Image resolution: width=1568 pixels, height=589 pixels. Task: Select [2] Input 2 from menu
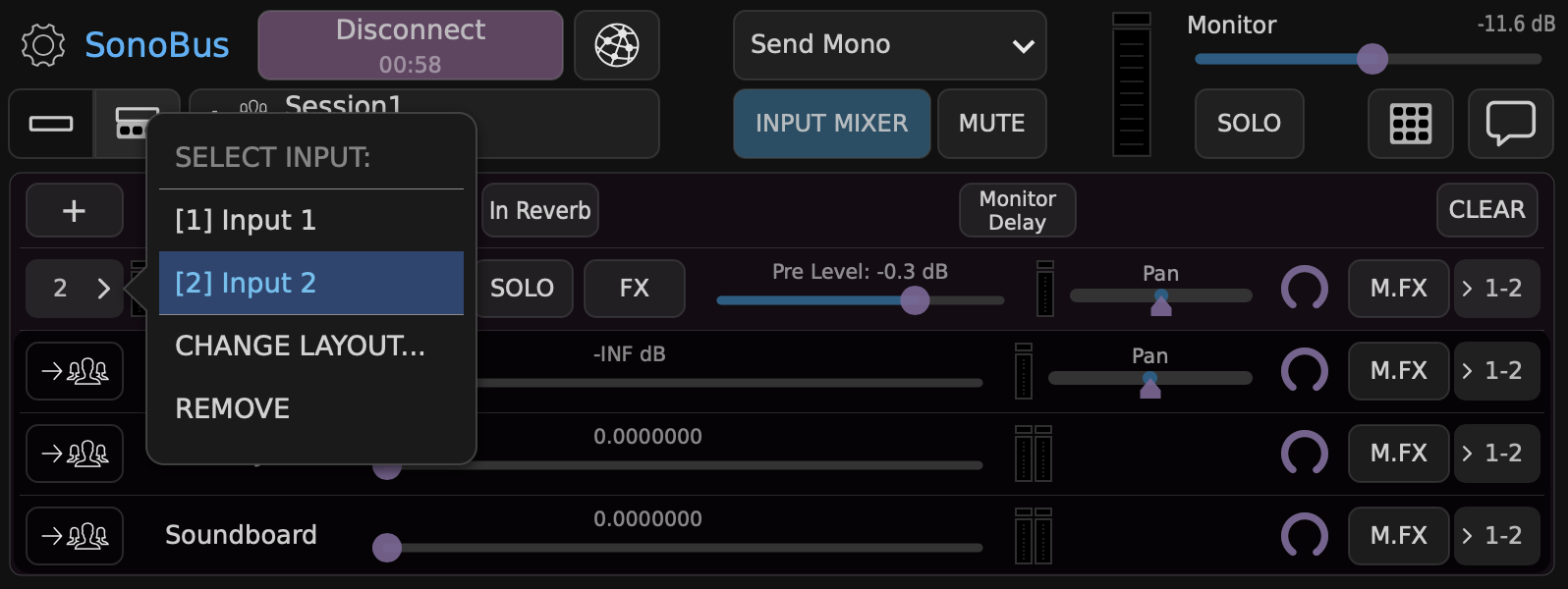pyautogui.click(x=311, y=283)
